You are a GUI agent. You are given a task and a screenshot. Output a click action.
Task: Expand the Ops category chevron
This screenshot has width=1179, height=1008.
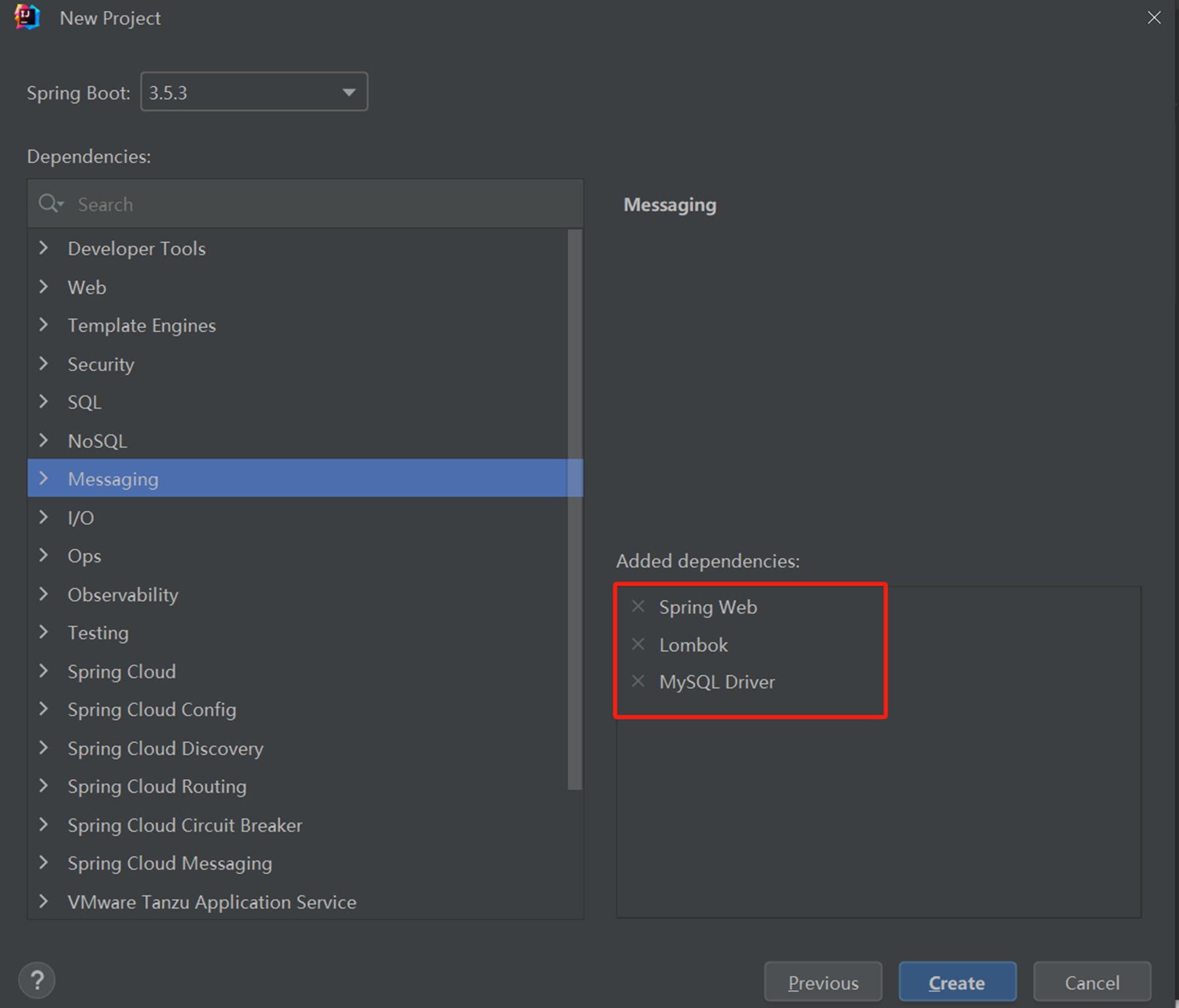pyautogui.click(x=44, y=555)
